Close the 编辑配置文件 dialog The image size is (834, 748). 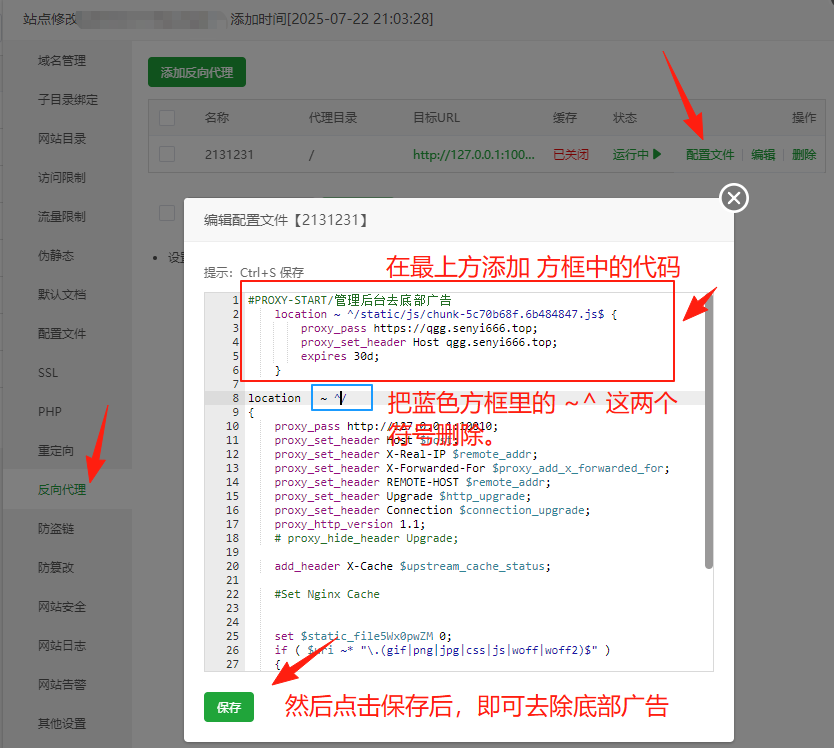click(733, 198)
